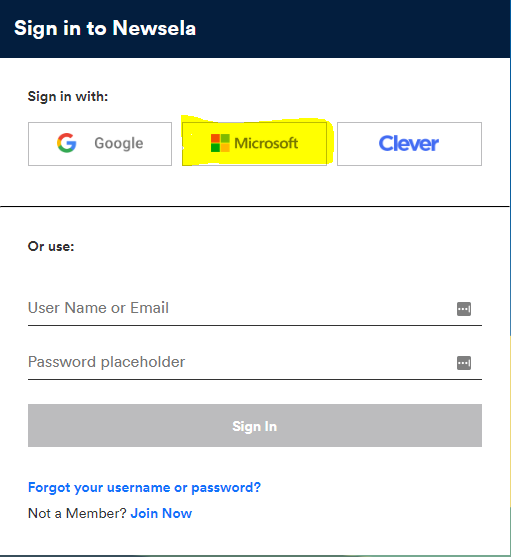The height and width of the screenshot is (557, 511).
Task: Sign in with the Google button
Action: tap(100, 144)
